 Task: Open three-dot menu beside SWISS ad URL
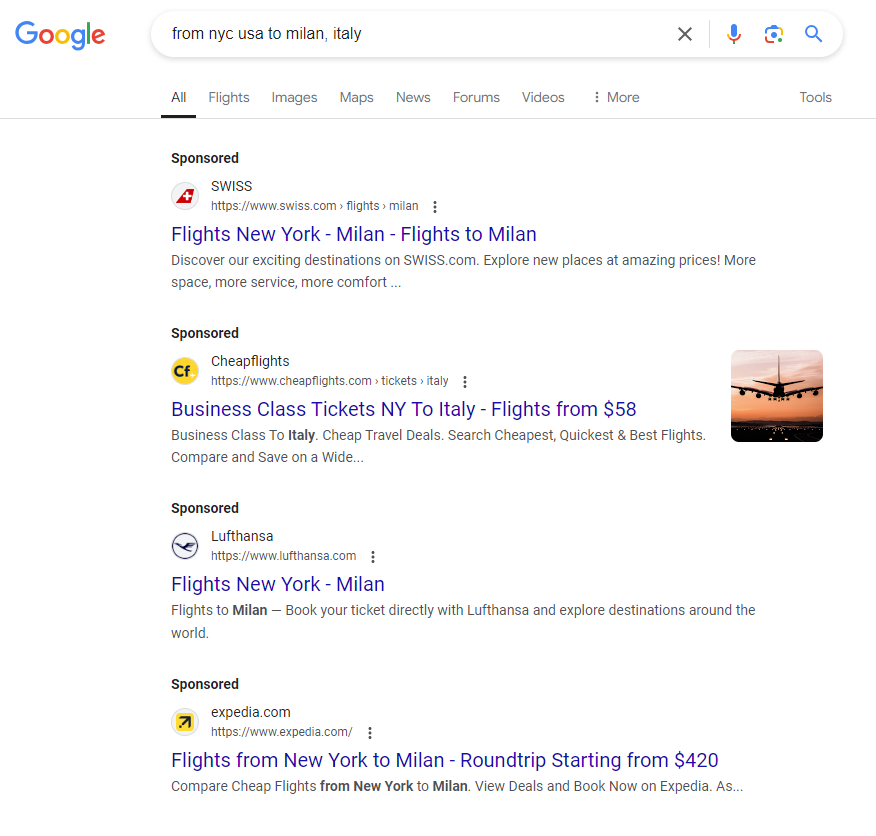pyautogui.click(x=434, y=207)
